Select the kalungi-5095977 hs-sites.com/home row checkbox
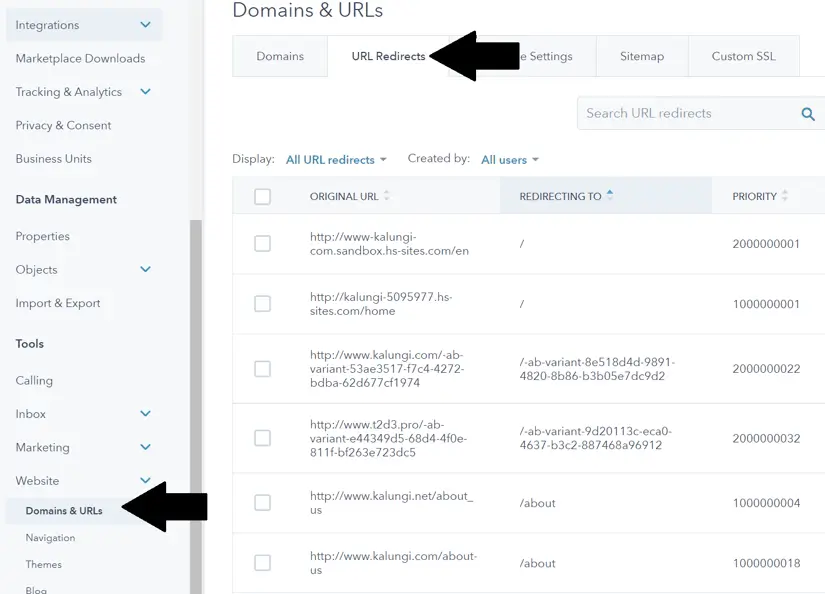 [x=262, y=303]
